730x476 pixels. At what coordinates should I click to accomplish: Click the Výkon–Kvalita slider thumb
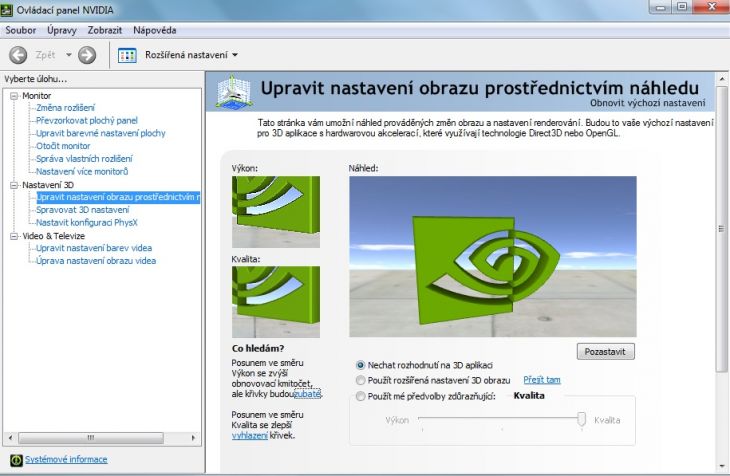pos(581,419)
